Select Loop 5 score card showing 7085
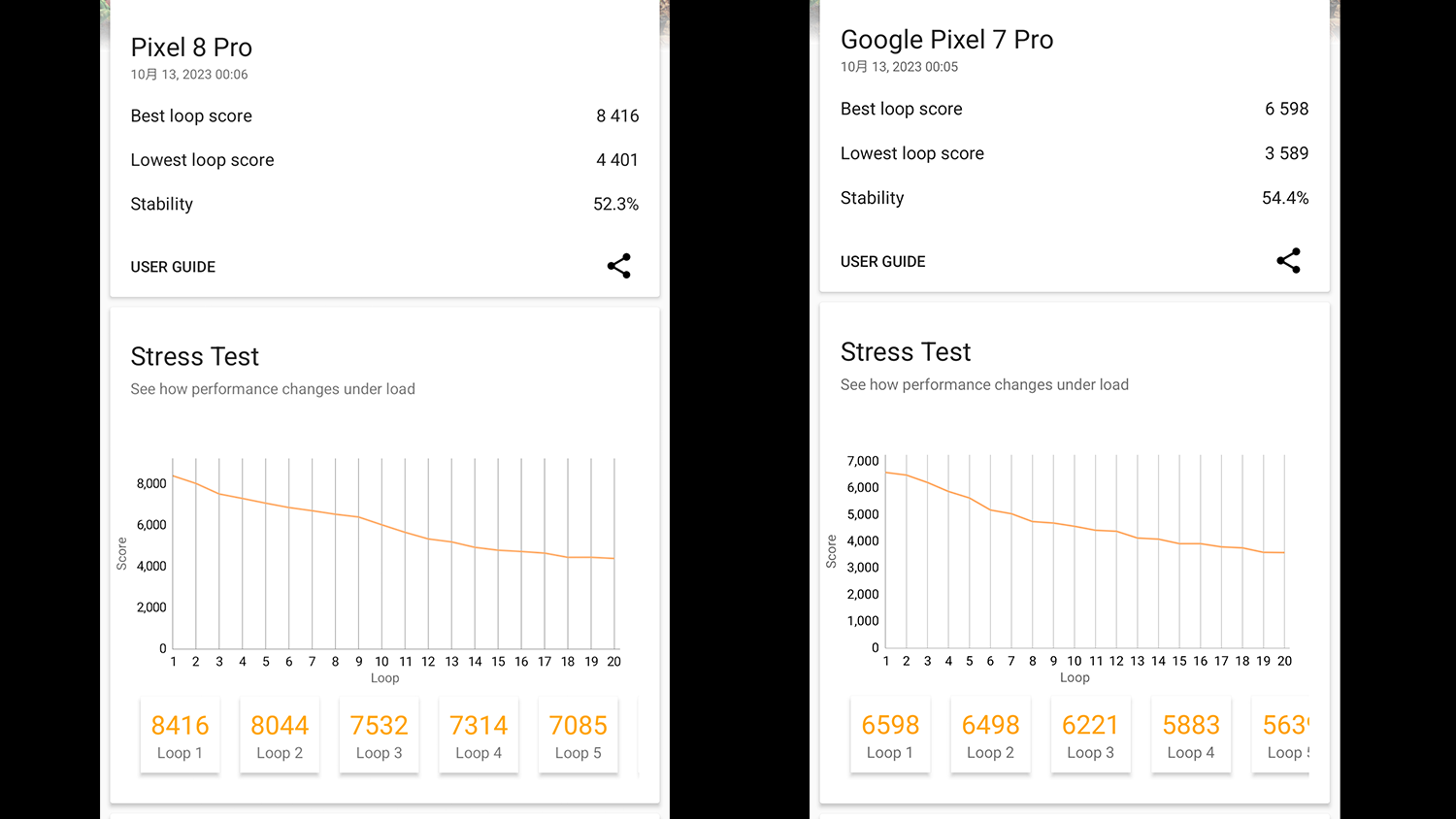1456x819 pixels. [x=578, y=737]
